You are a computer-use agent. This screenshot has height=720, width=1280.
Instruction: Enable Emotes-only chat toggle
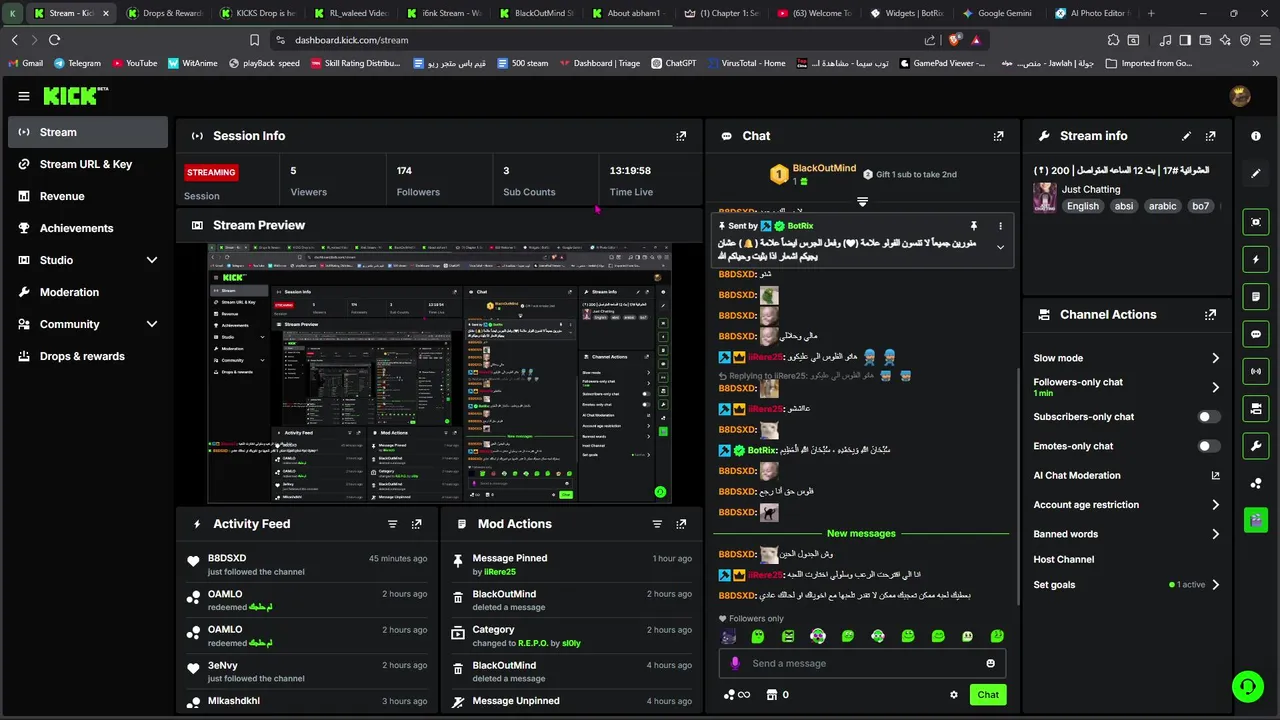[1209, 446]
